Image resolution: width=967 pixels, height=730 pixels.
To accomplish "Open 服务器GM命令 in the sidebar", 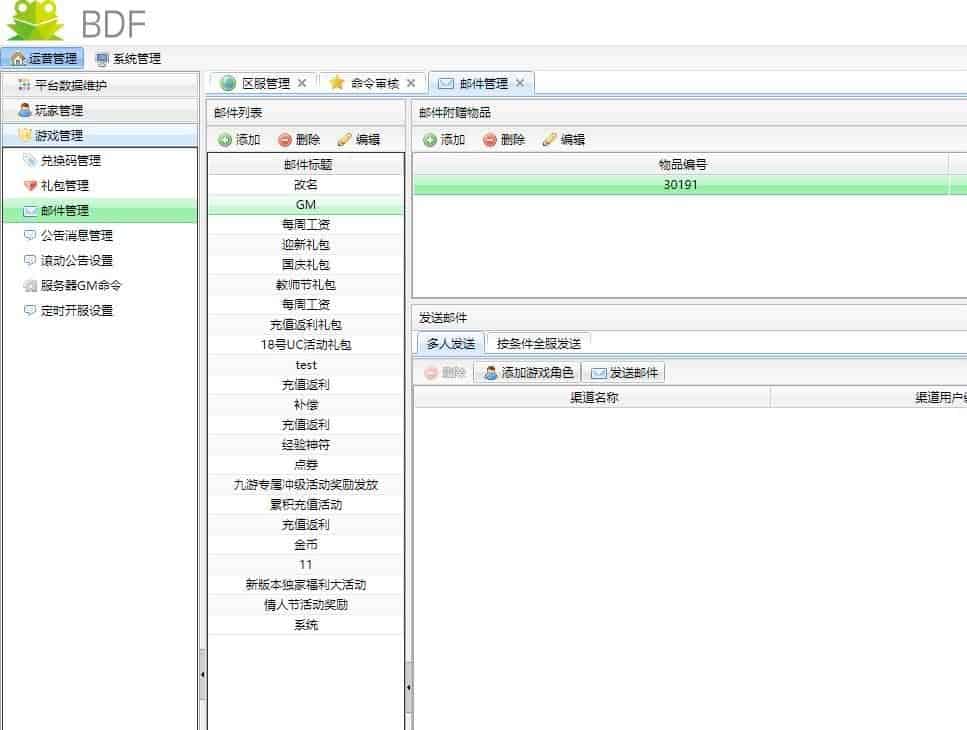I will (x=80, y=286).
